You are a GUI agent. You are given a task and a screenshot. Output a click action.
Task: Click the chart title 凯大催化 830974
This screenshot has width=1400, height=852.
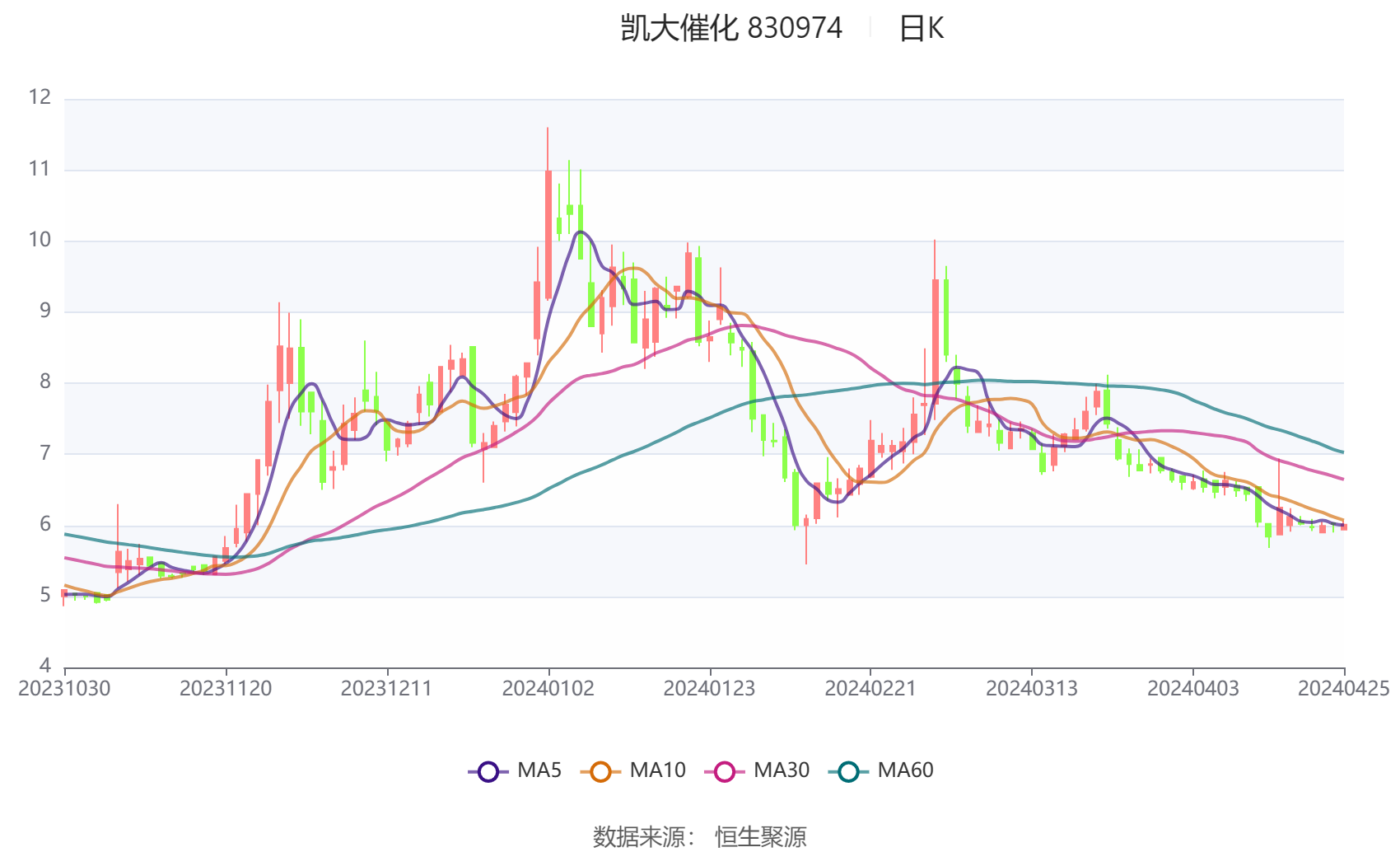coord(731,29)
